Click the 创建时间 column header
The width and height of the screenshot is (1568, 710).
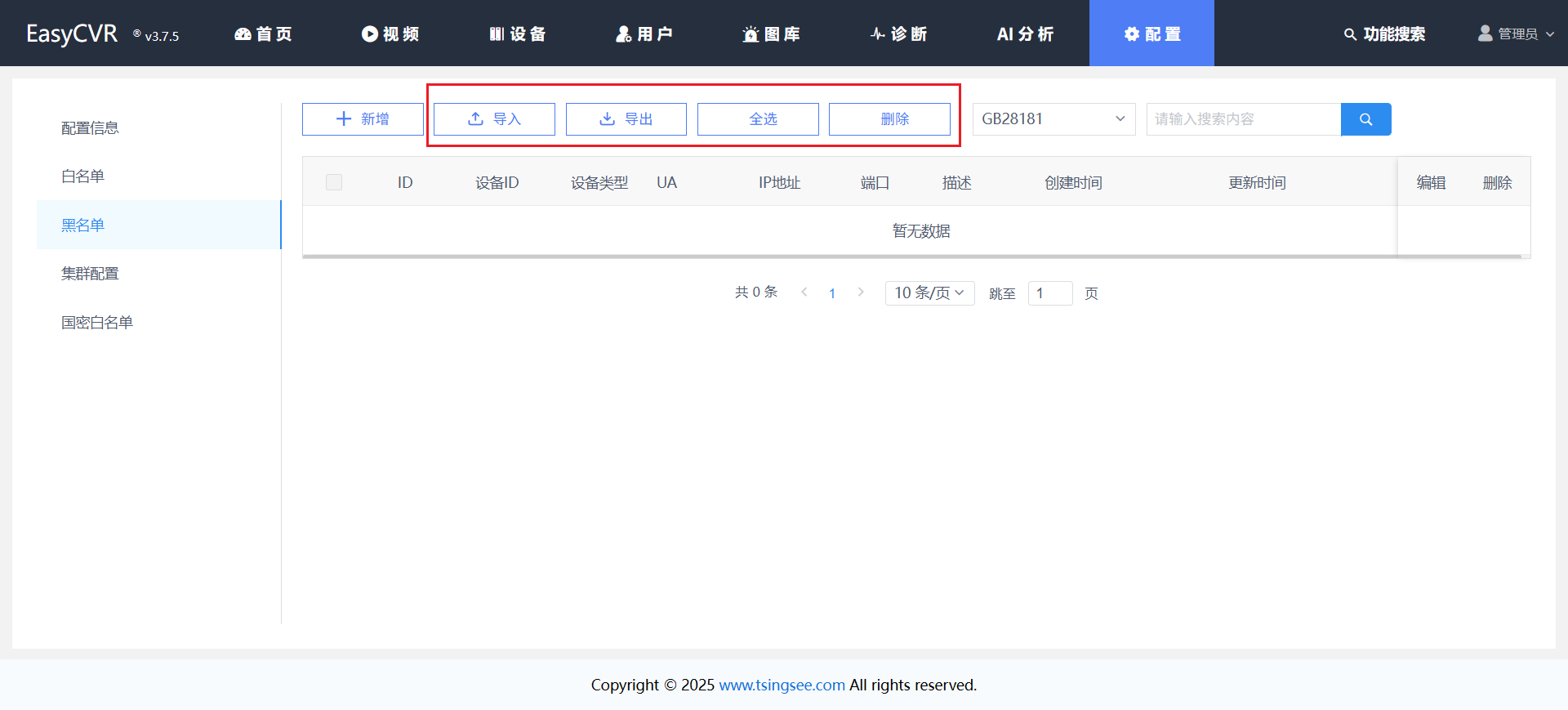click(x=1073, y=183)
